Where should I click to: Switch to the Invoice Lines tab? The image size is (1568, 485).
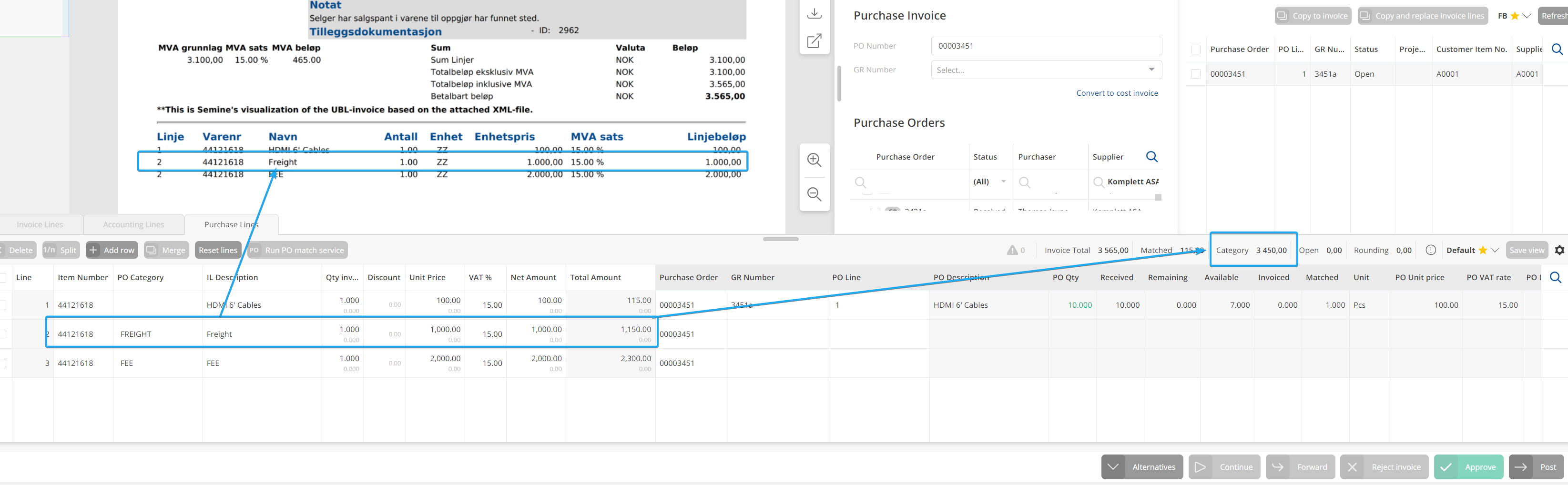point(40,224)
